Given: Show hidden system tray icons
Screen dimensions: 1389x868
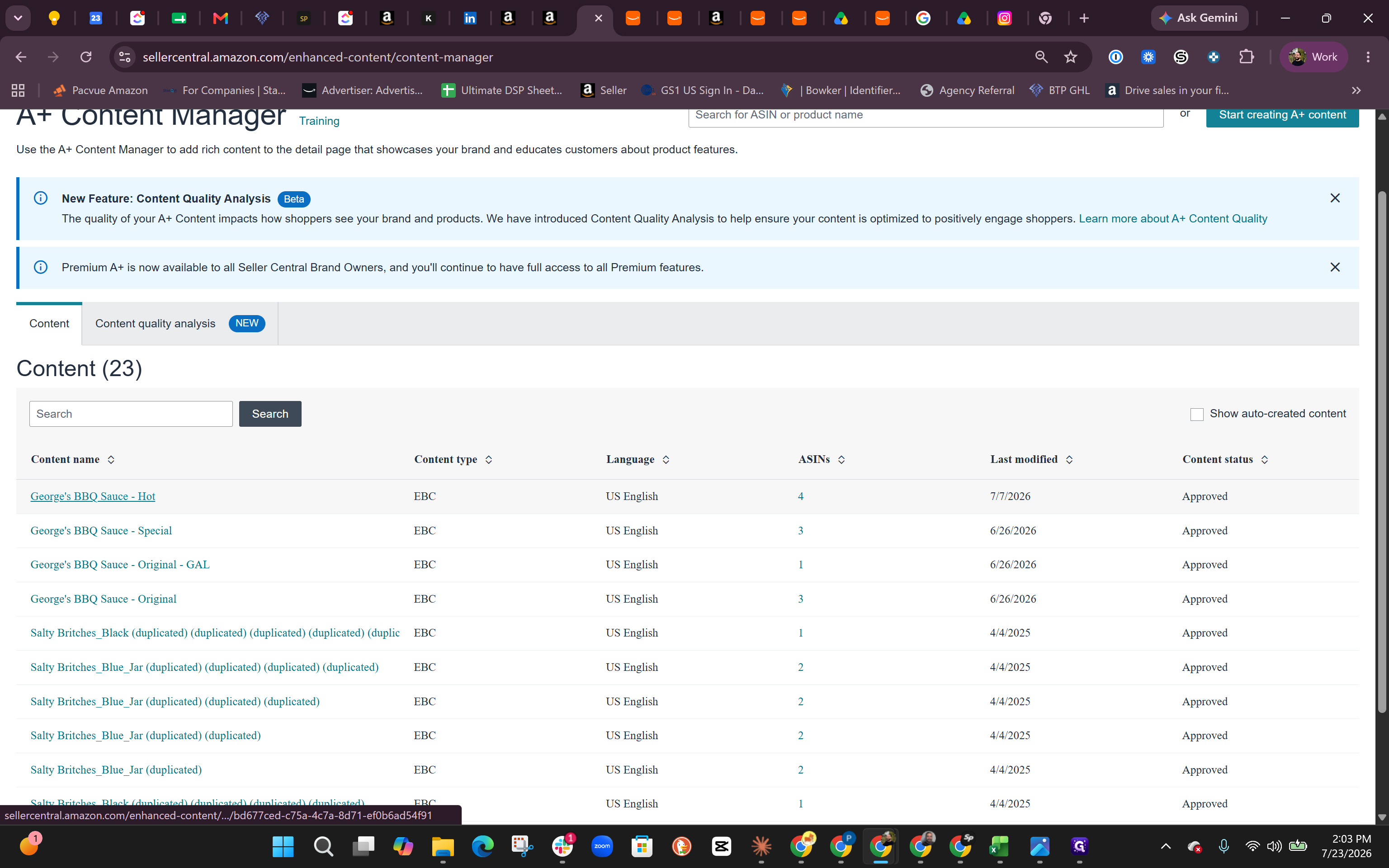Looking at the screenshot, I should pos(1166,846).
